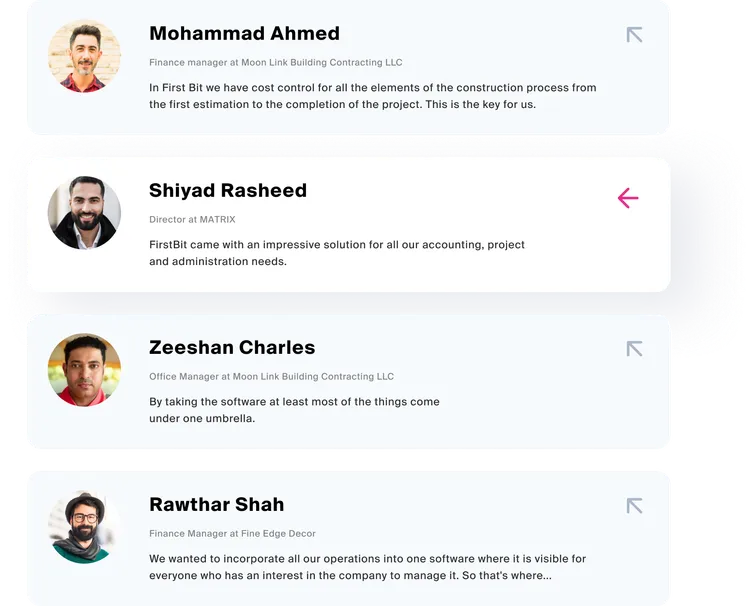Expand the truncated Rawthar Shah testimonial text
Viewport: 750px width, 606px height.
pos(367,567)
